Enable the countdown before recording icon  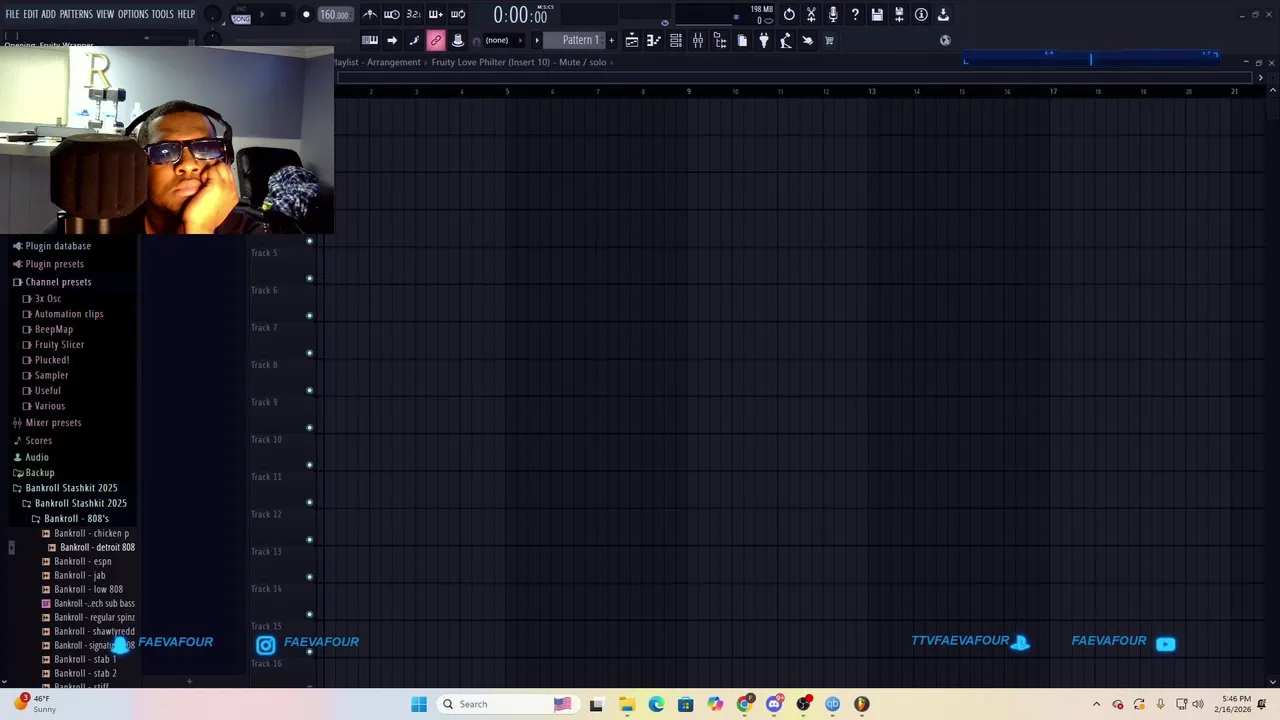coord(413,14)
